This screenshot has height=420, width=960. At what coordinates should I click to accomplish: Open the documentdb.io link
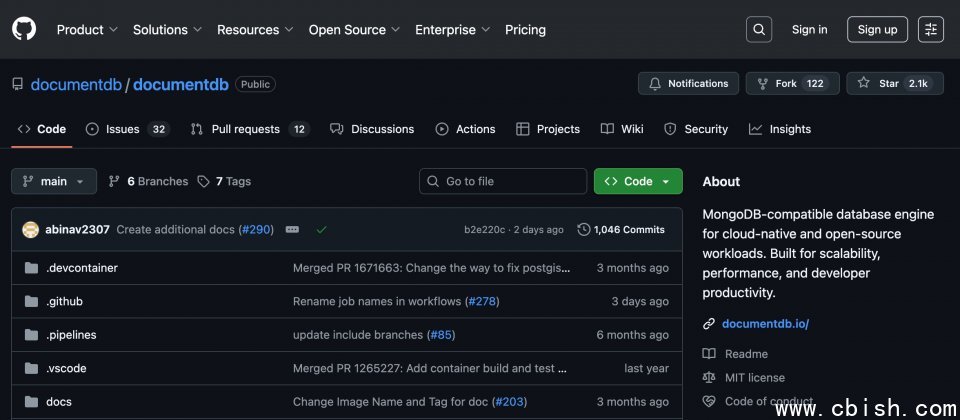(x=765, y=324)
